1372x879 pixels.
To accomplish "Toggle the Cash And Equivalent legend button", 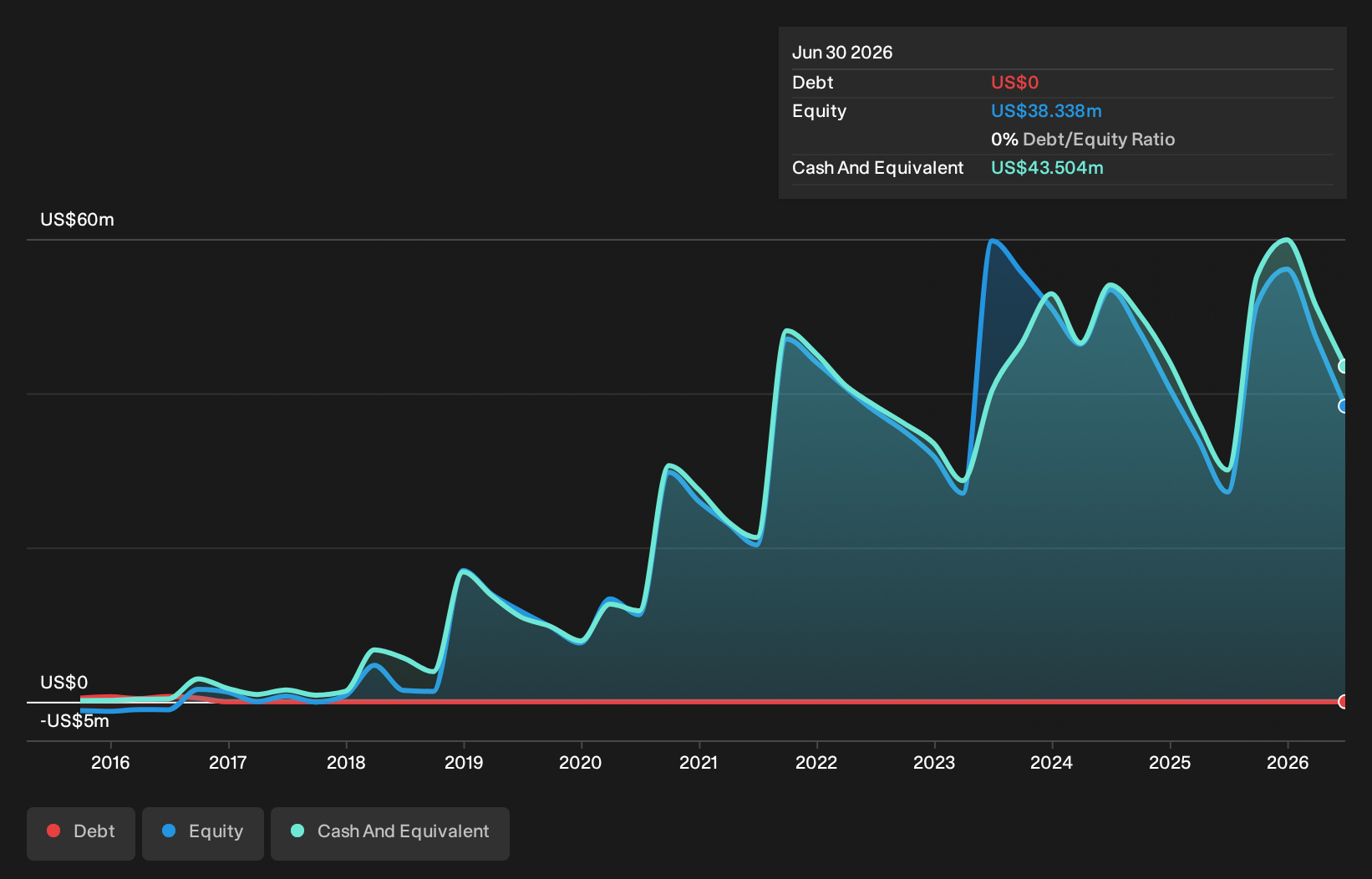I will (x=390, y=833).
